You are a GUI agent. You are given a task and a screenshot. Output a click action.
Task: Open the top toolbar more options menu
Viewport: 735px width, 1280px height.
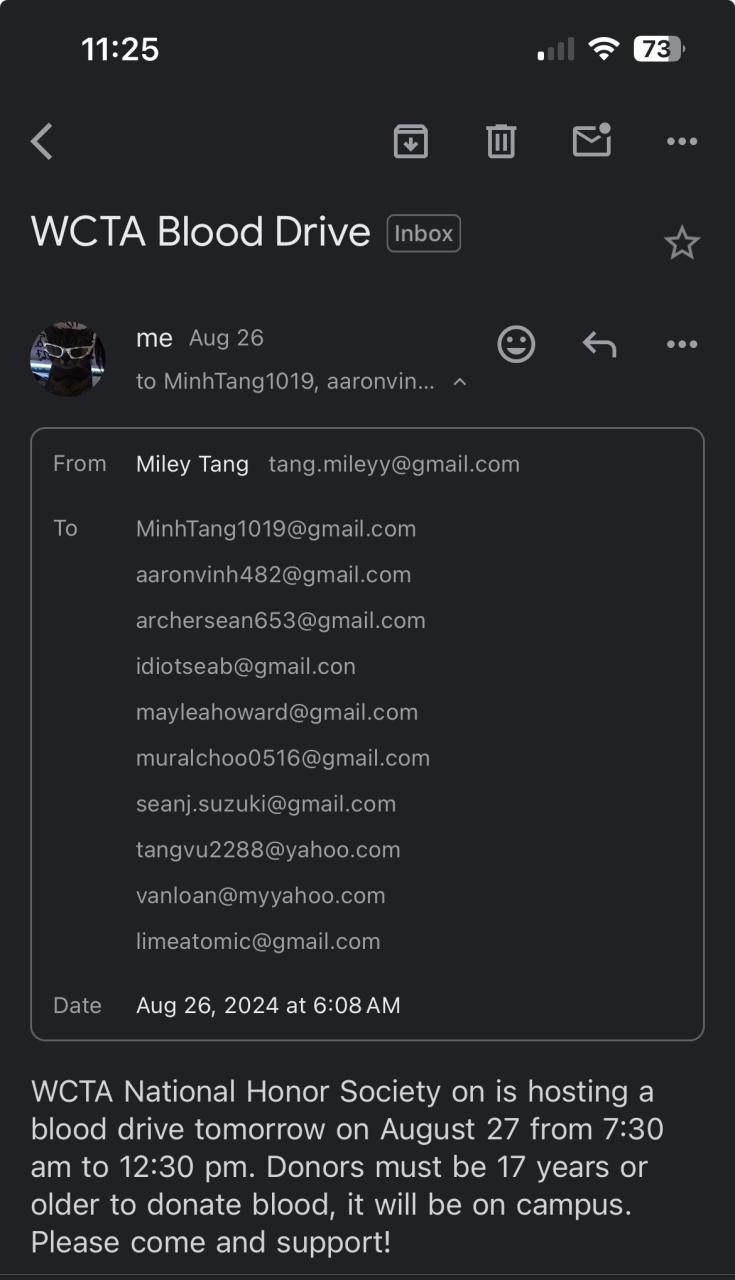click(682, 142)
